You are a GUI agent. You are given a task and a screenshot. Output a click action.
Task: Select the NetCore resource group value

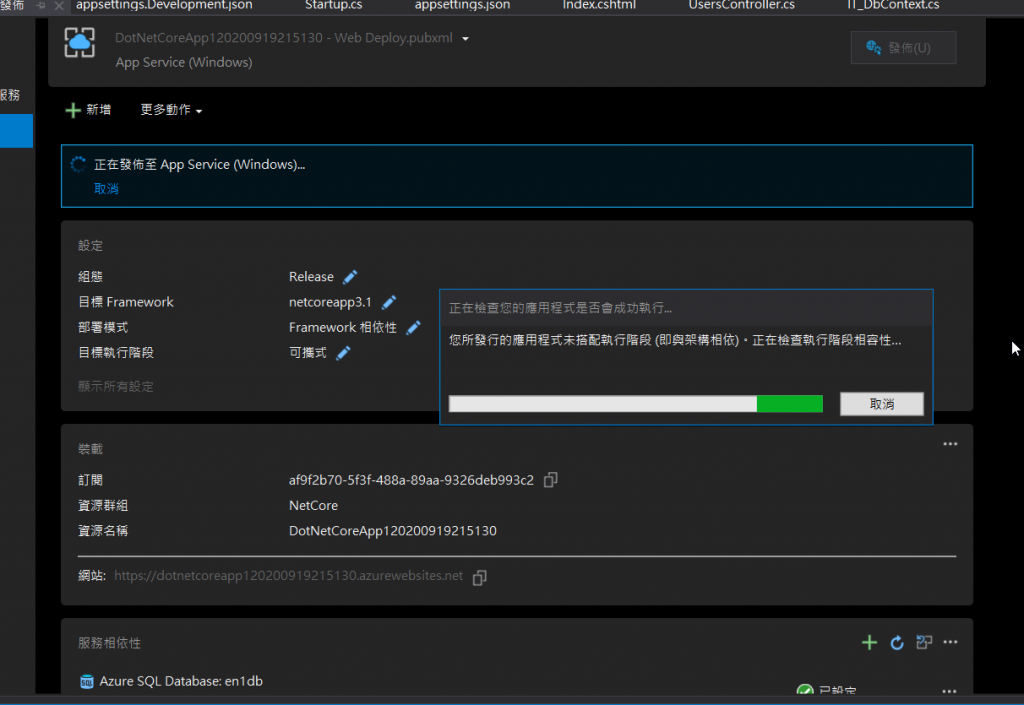313,506
